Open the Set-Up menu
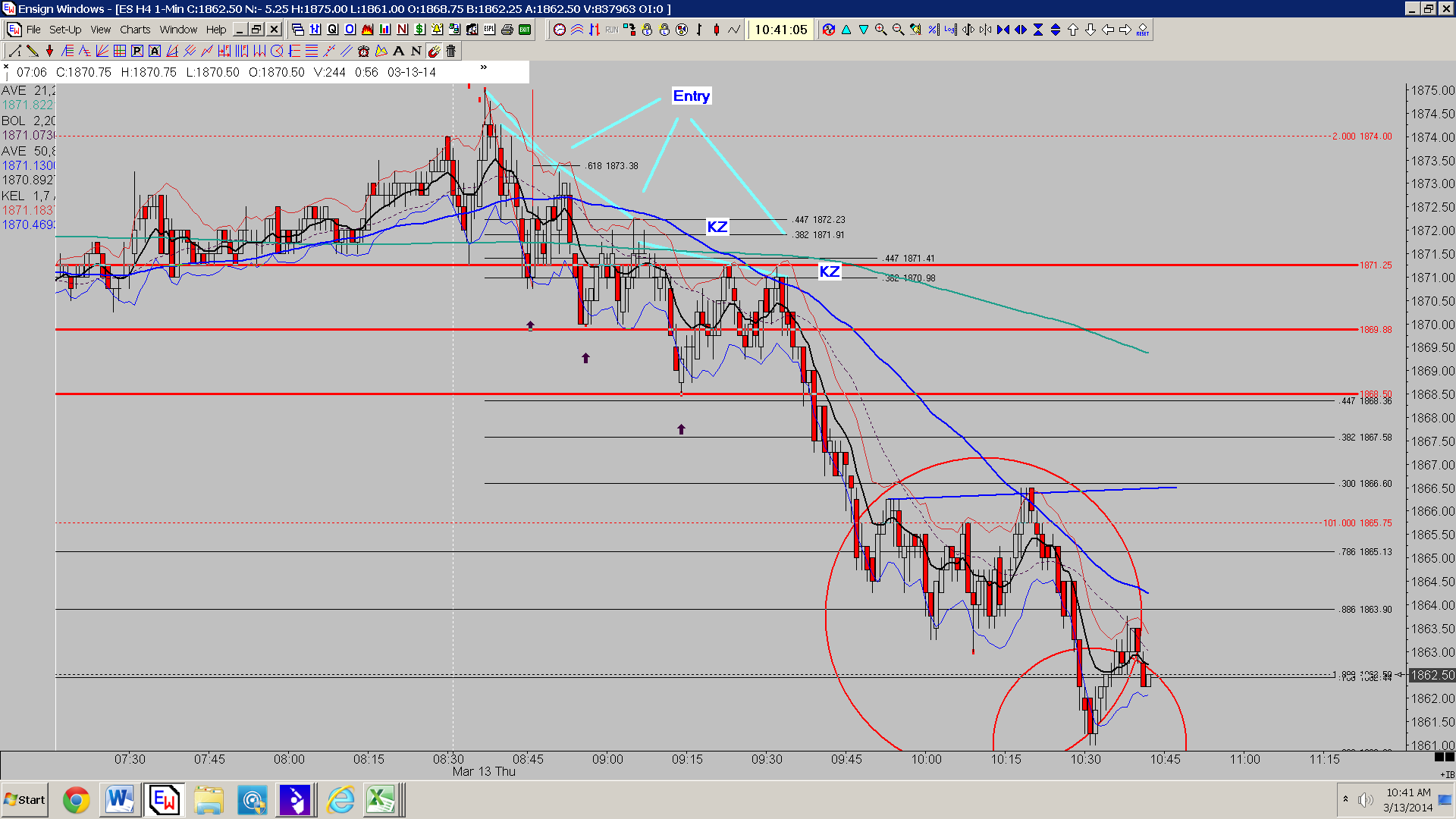The width and height of the screenshot is (1456, 819). coord(65,30)
